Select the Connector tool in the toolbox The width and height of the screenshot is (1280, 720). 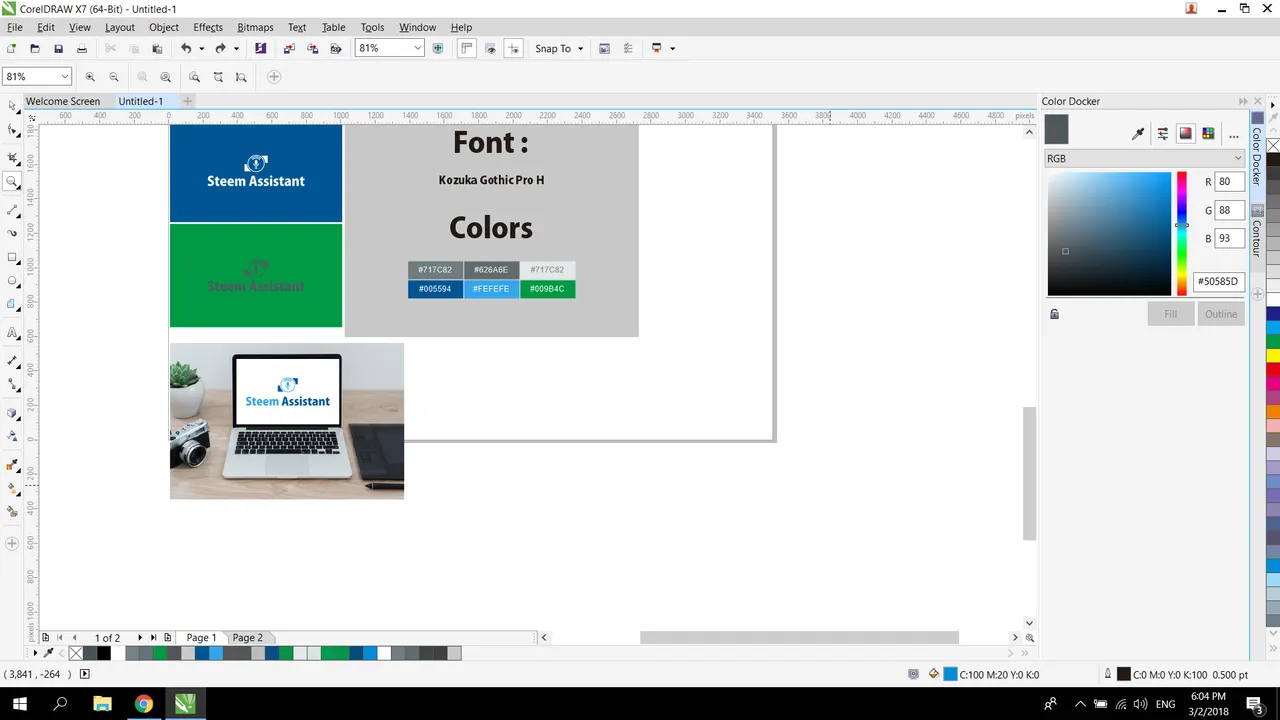pyautogui.click(x=12, y=384)
